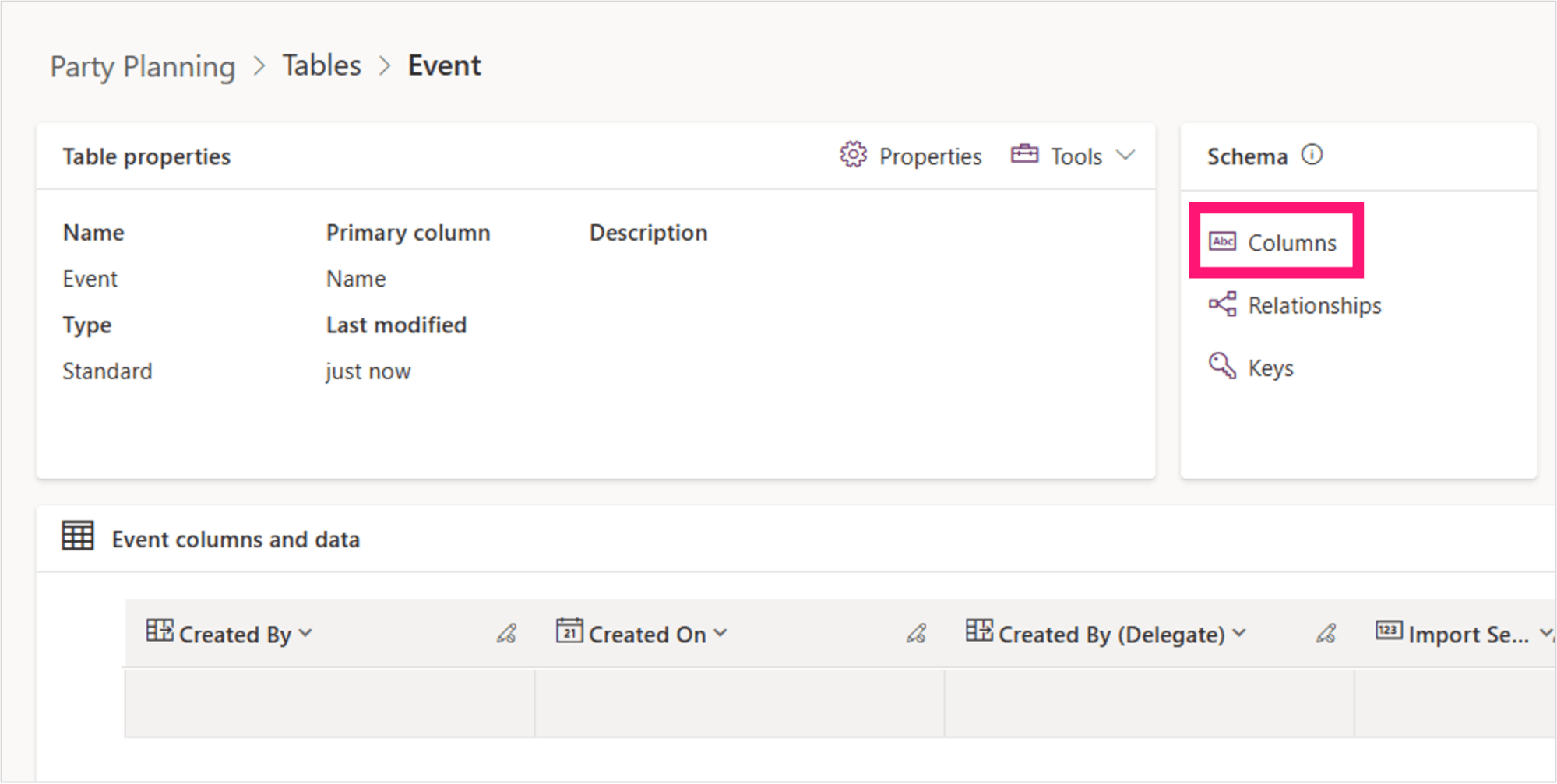Screen dimensions: 1557x784
Task: Select the Created By column header
Action: (x=330, y=634)
